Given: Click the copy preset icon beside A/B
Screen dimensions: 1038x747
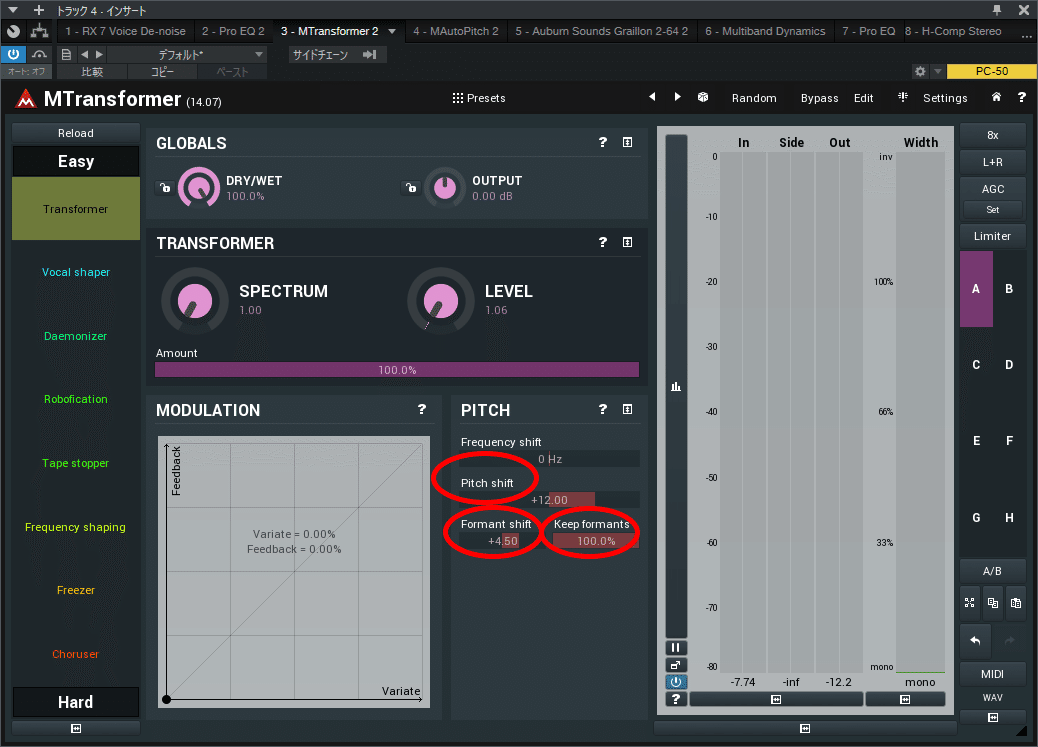Looking at the screenshot, I should [992, 603].
